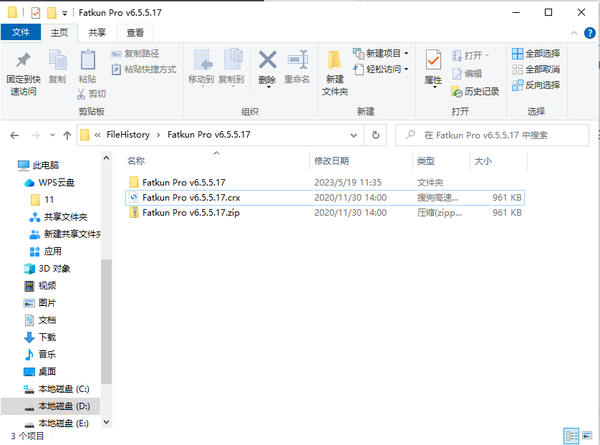Click sidebar scrollbar down arrow
This screenshot has width=600, height=445.
(106, 422)
